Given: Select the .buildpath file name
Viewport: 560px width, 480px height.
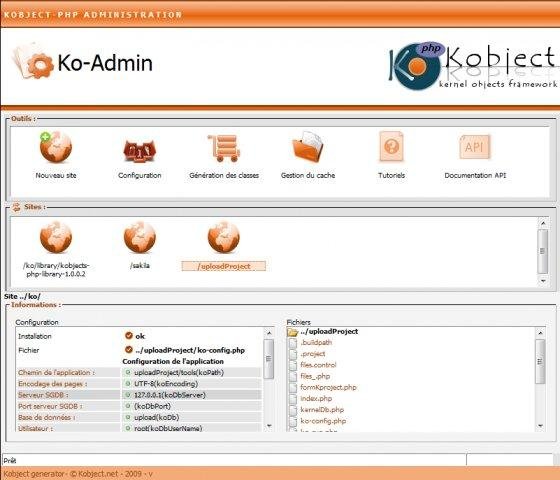Looking at the screenshot, I should (316, 342).
